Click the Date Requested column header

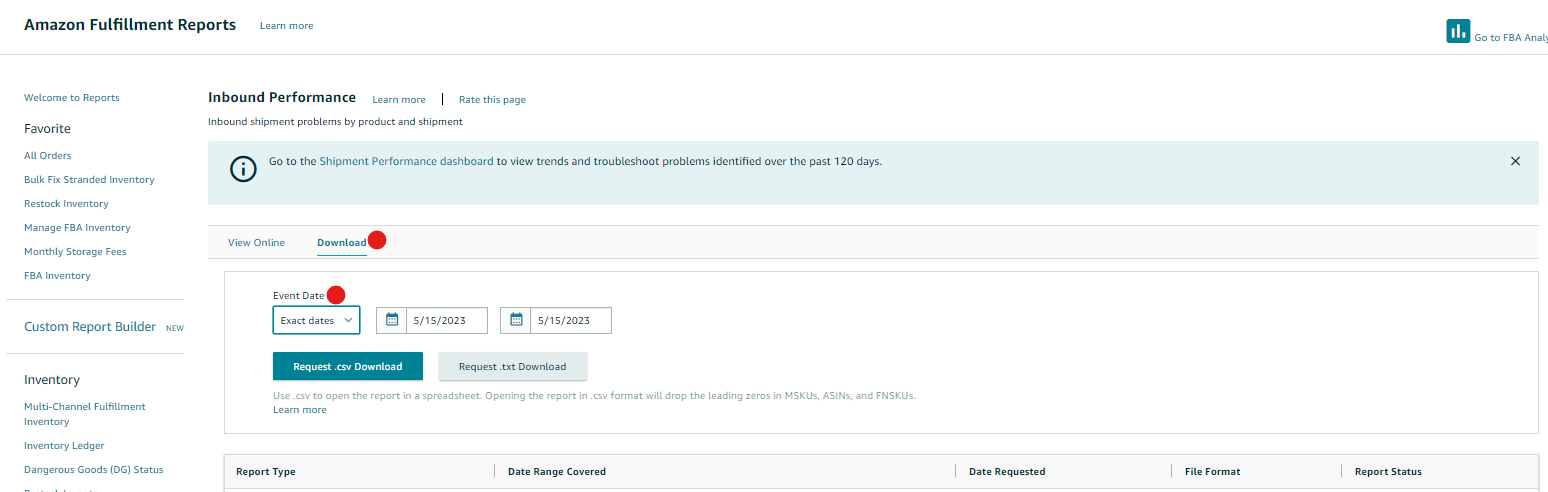1007,472
